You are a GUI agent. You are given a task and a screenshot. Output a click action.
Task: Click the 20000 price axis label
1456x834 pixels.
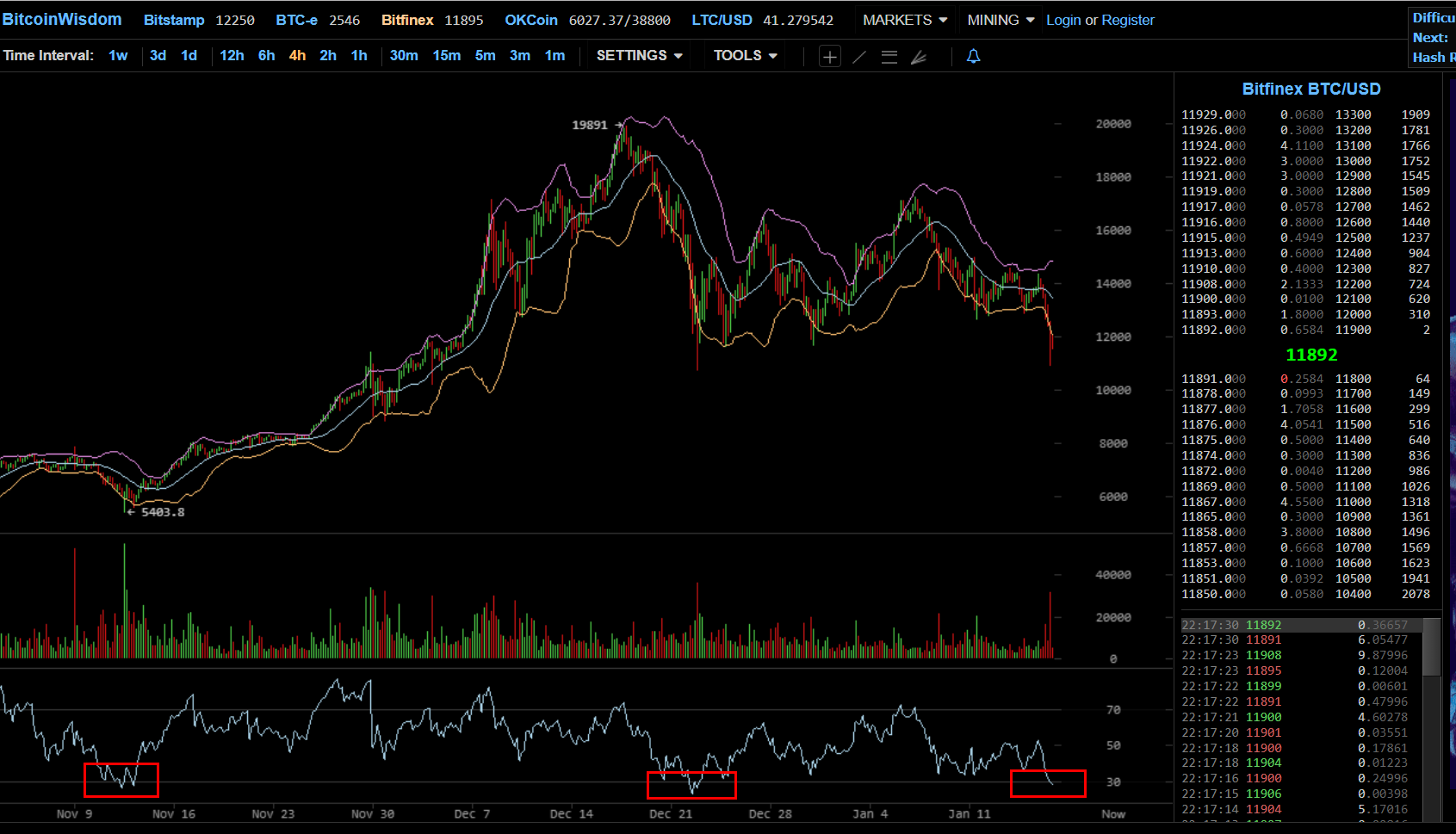pyautogui.click(x=1113, y=124)
